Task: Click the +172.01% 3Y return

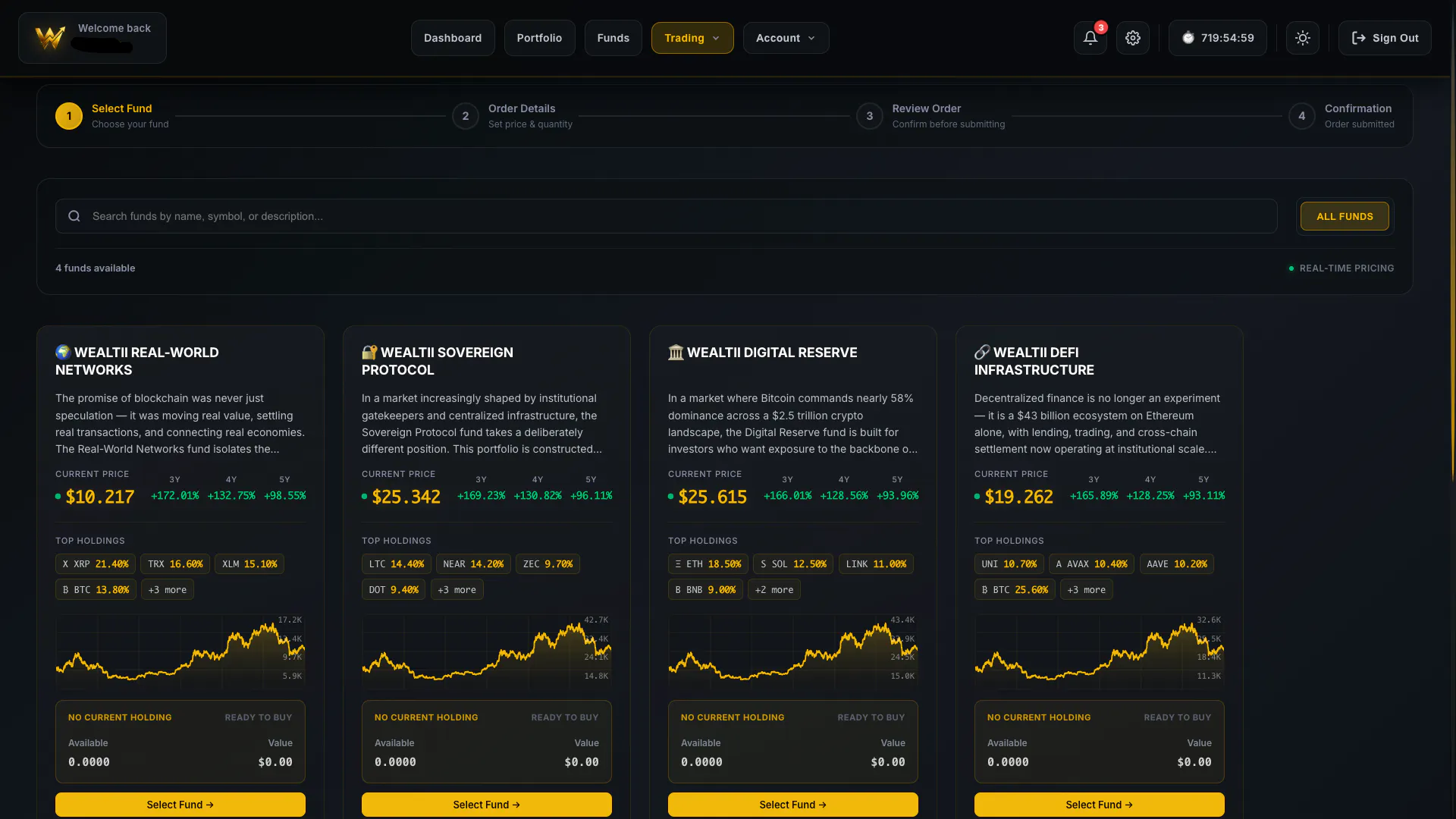Action: coord(175,496)
